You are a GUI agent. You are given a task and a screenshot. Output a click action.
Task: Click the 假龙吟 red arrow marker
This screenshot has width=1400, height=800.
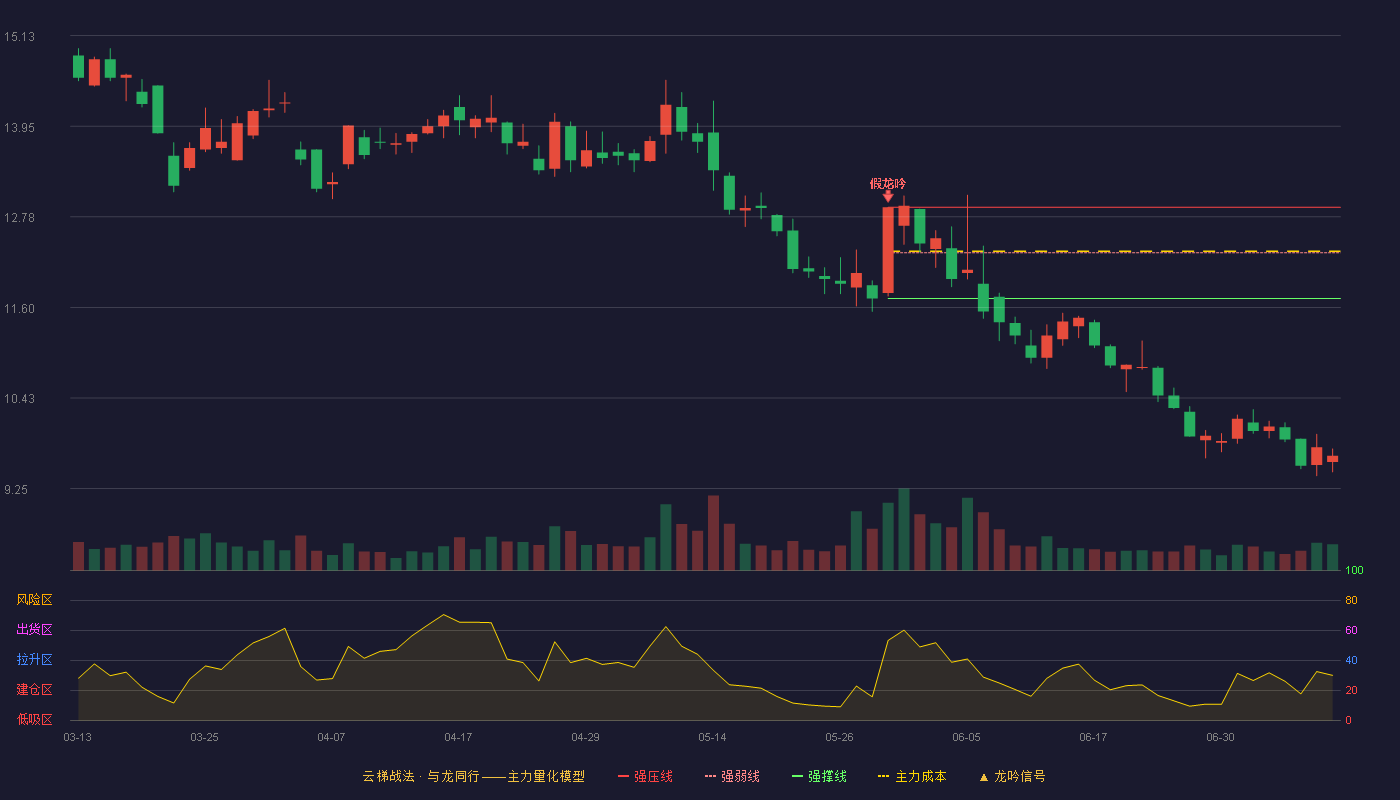pos(888,197)
